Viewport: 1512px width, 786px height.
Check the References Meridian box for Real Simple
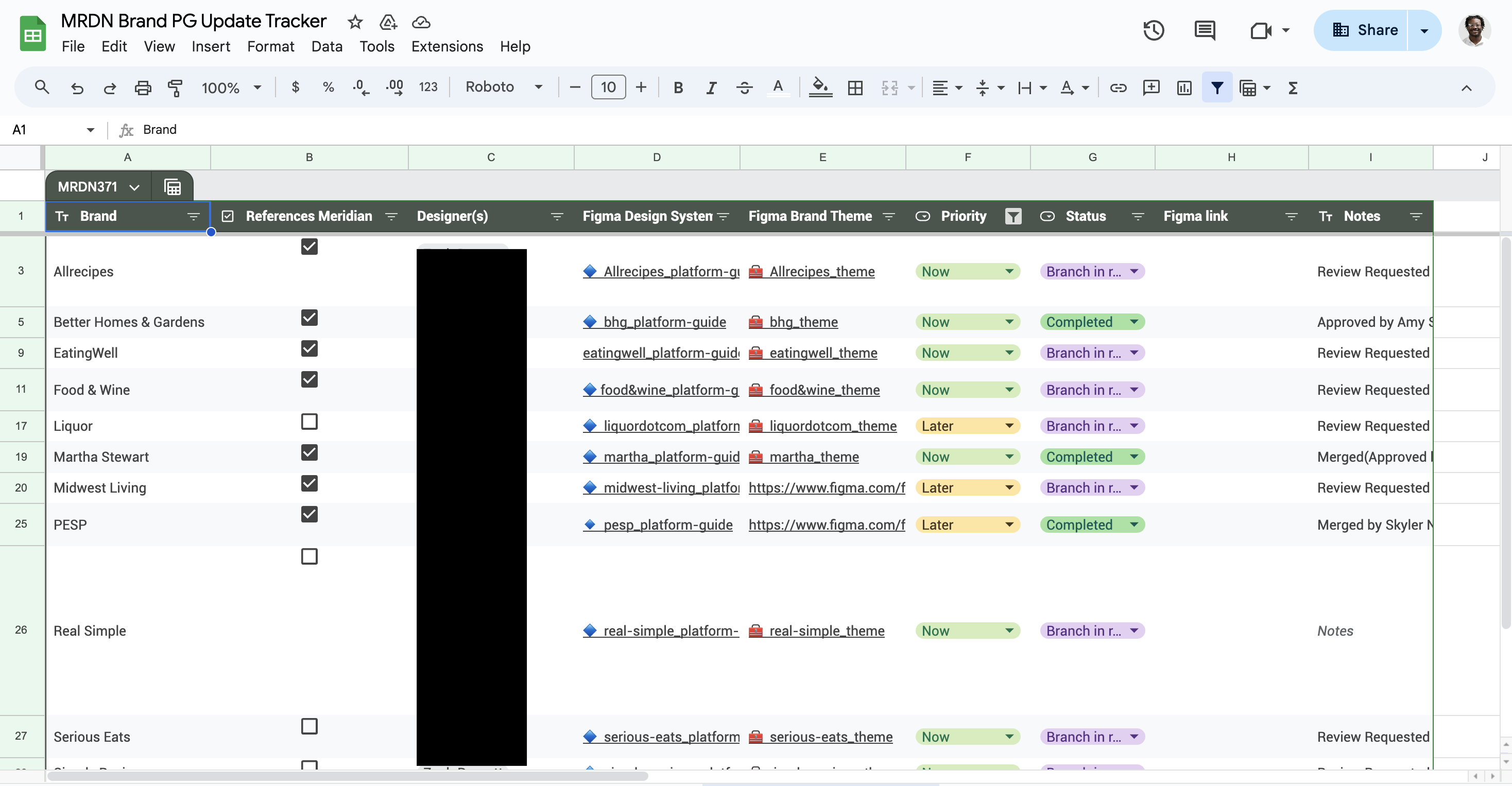[x=310, y=556]
